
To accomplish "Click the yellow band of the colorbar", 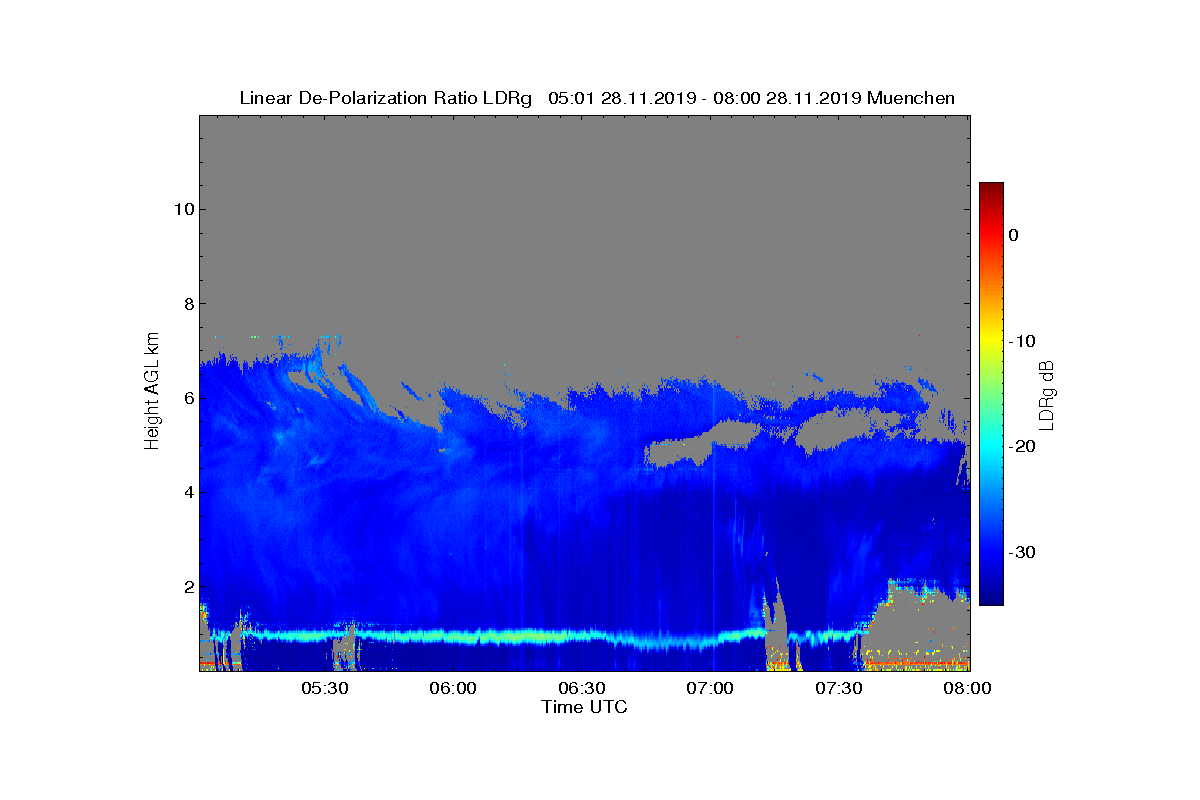I will point(991,341).
